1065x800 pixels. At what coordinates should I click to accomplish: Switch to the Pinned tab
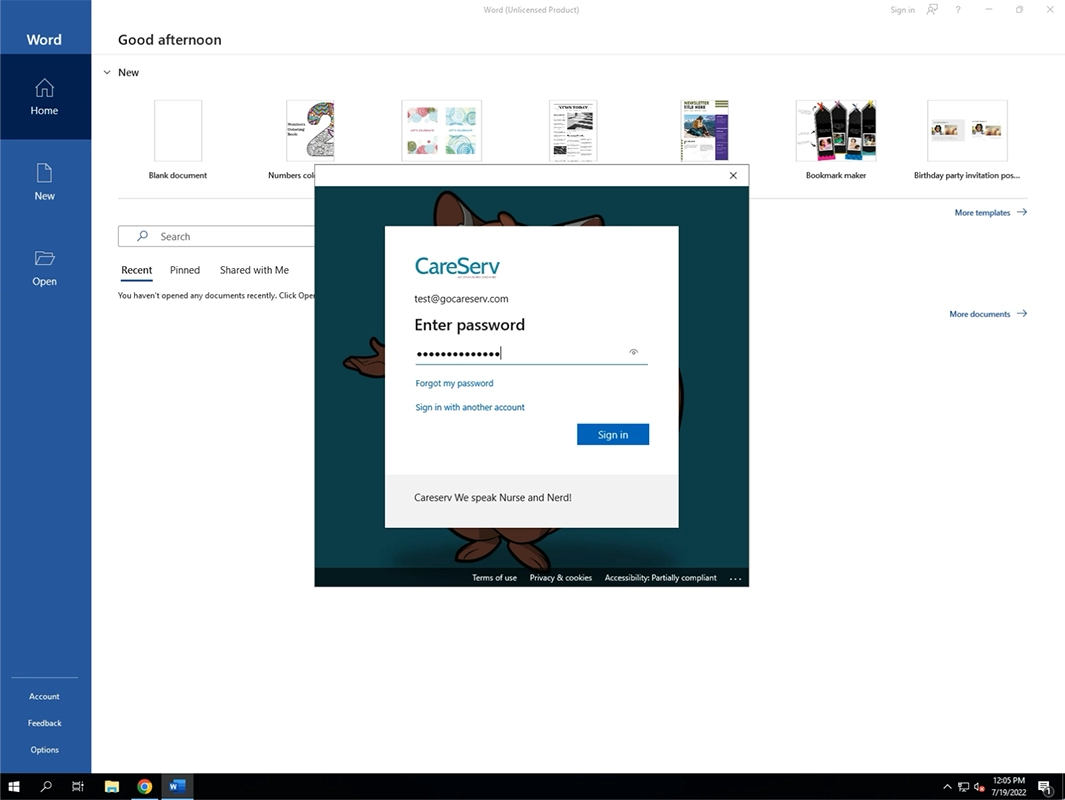click(x=184, y=269)
